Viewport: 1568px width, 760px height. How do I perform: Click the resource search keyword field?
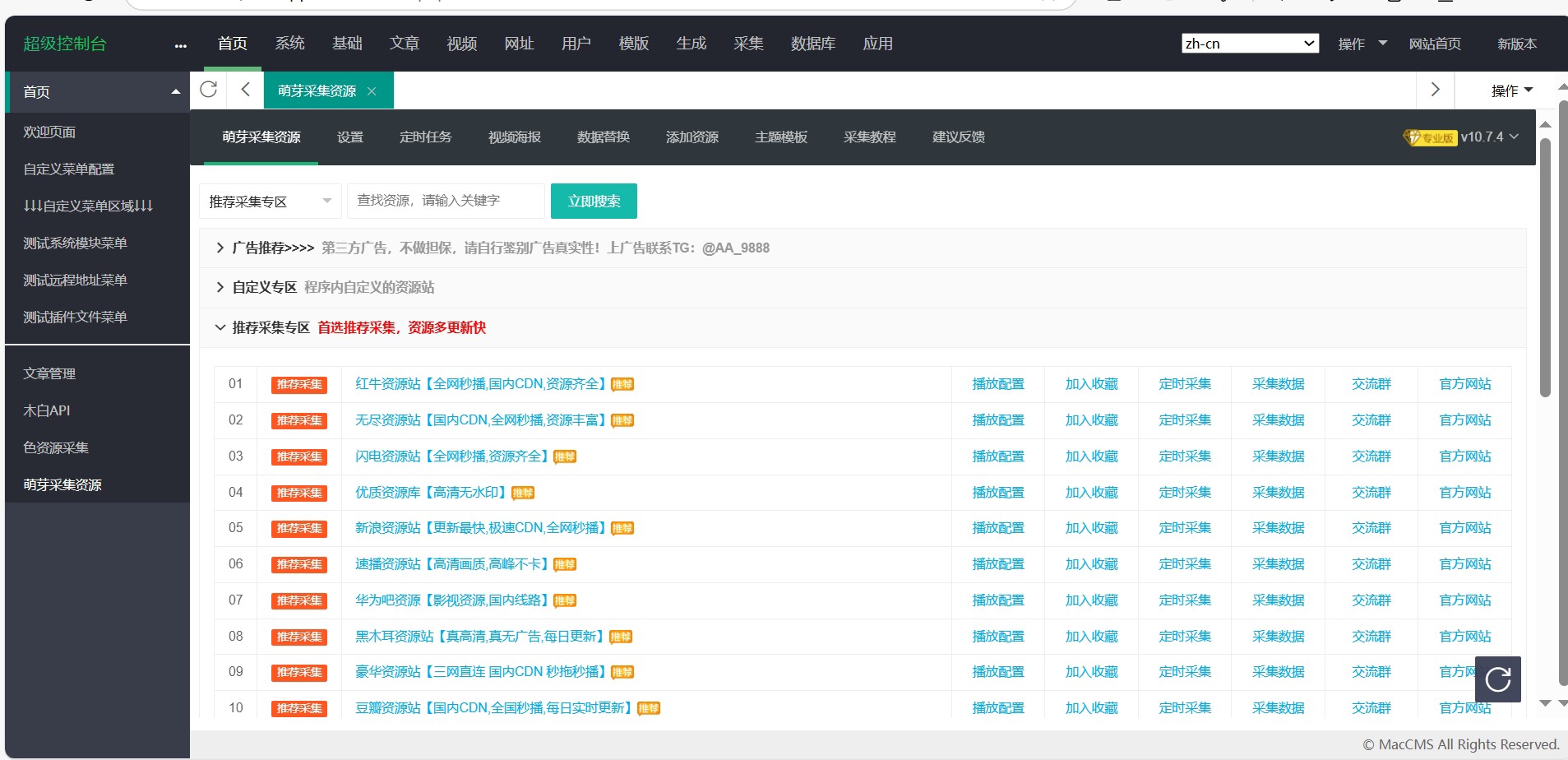pos(445,202)
